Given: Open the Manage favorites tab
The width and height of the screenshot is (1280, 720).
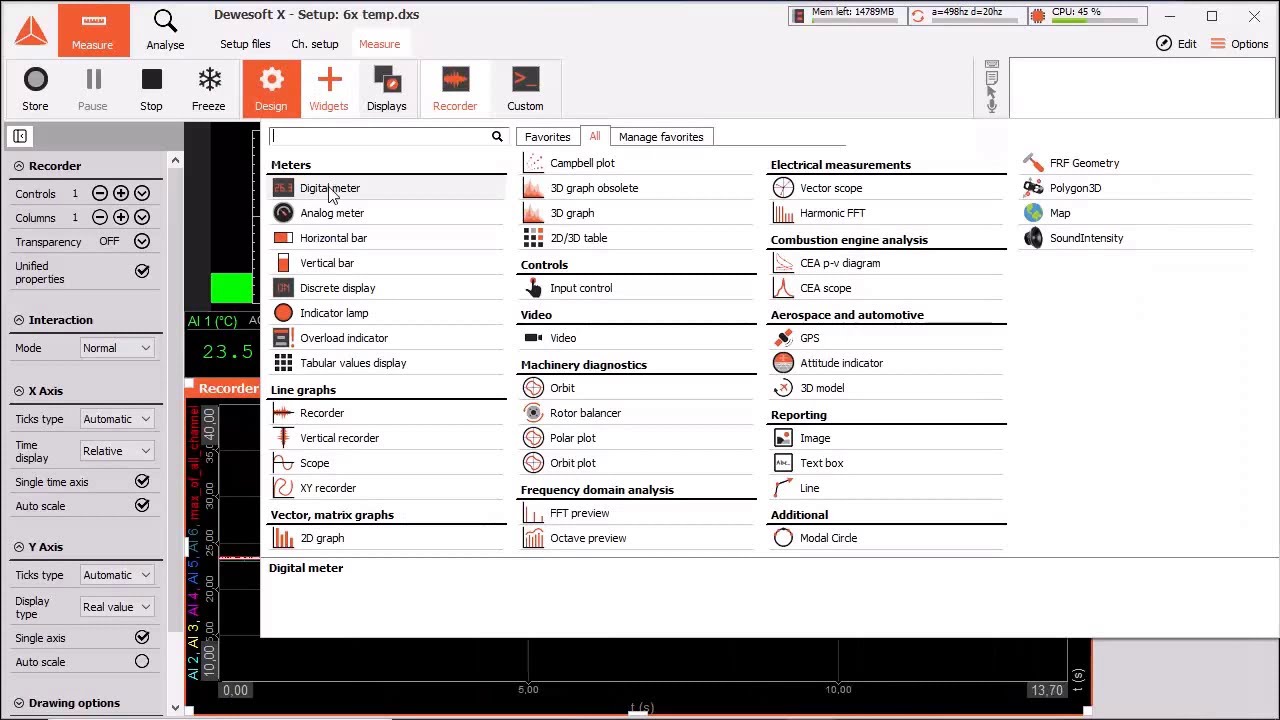Looking at the screenshot, I should coord(661,137).
